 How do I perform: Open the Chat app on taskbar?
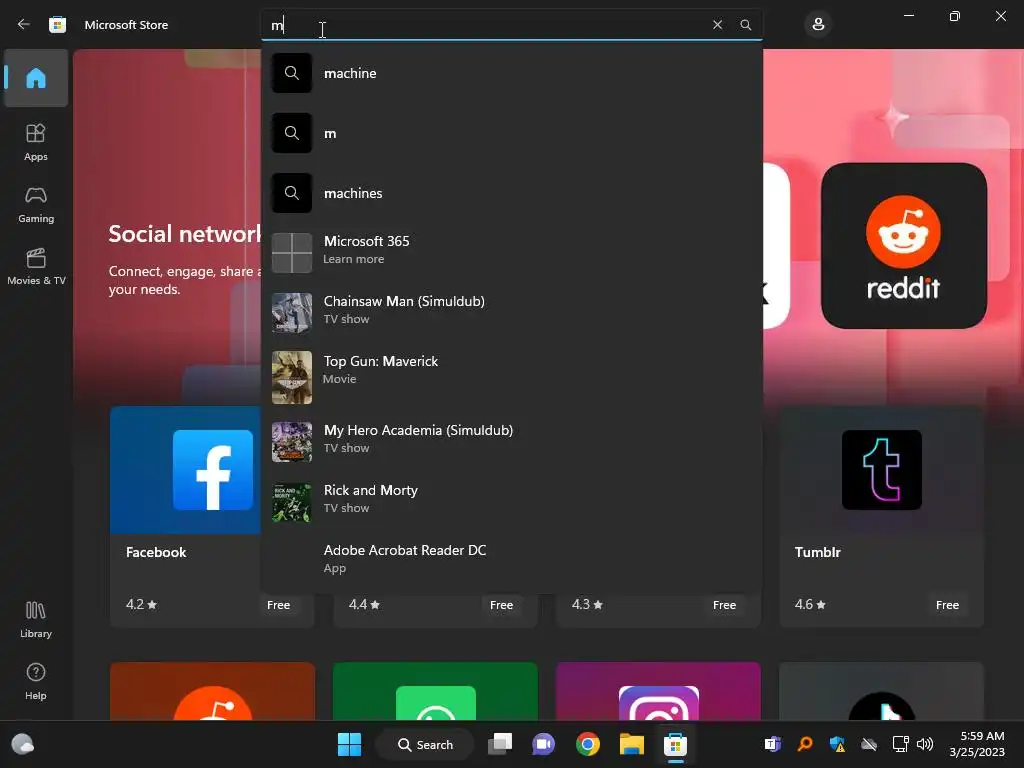coord(543,744)
